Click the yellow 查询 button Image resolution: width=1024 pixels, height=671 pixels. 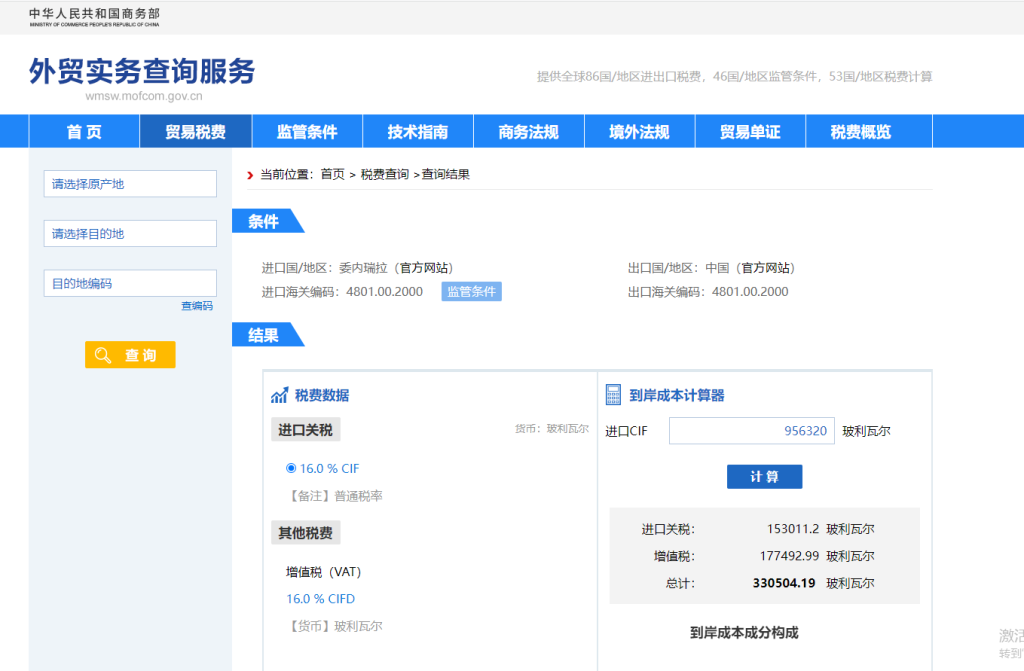coord(130,355)
